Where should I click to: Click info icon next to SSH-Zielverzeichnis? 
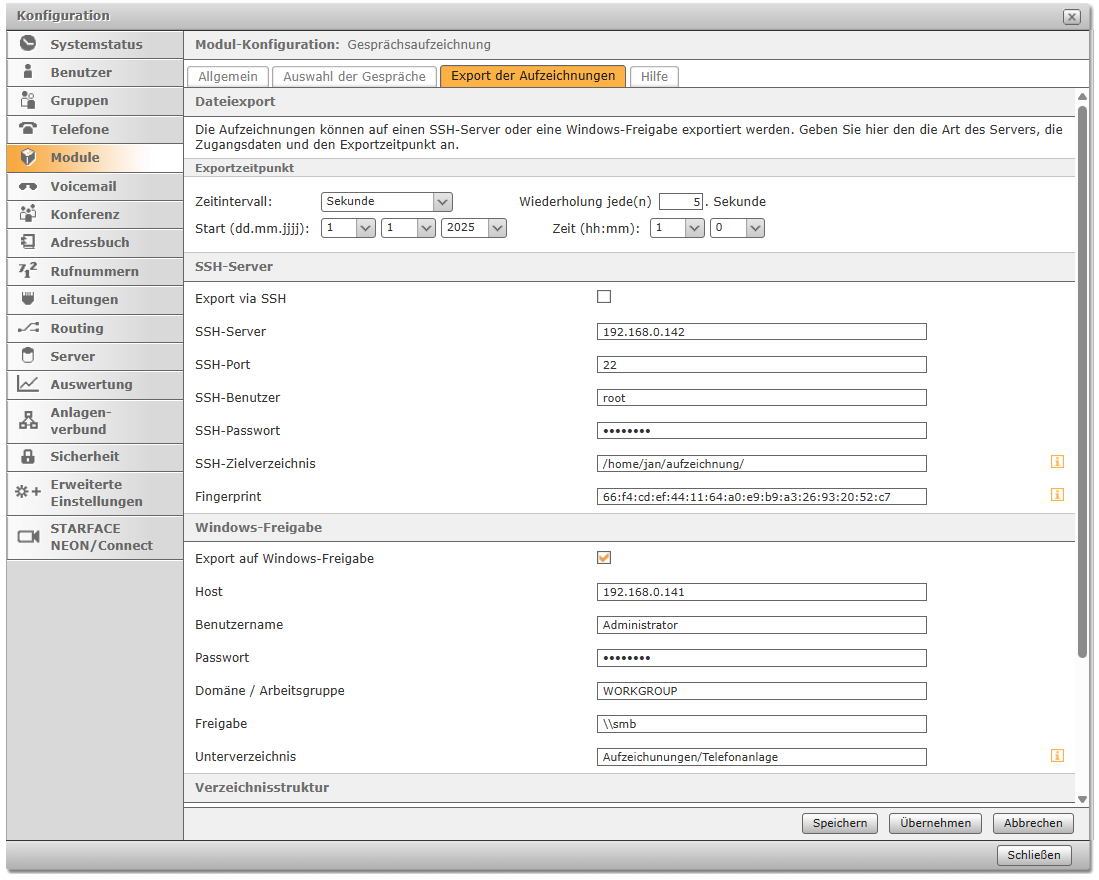click(x=1057, y=462)
